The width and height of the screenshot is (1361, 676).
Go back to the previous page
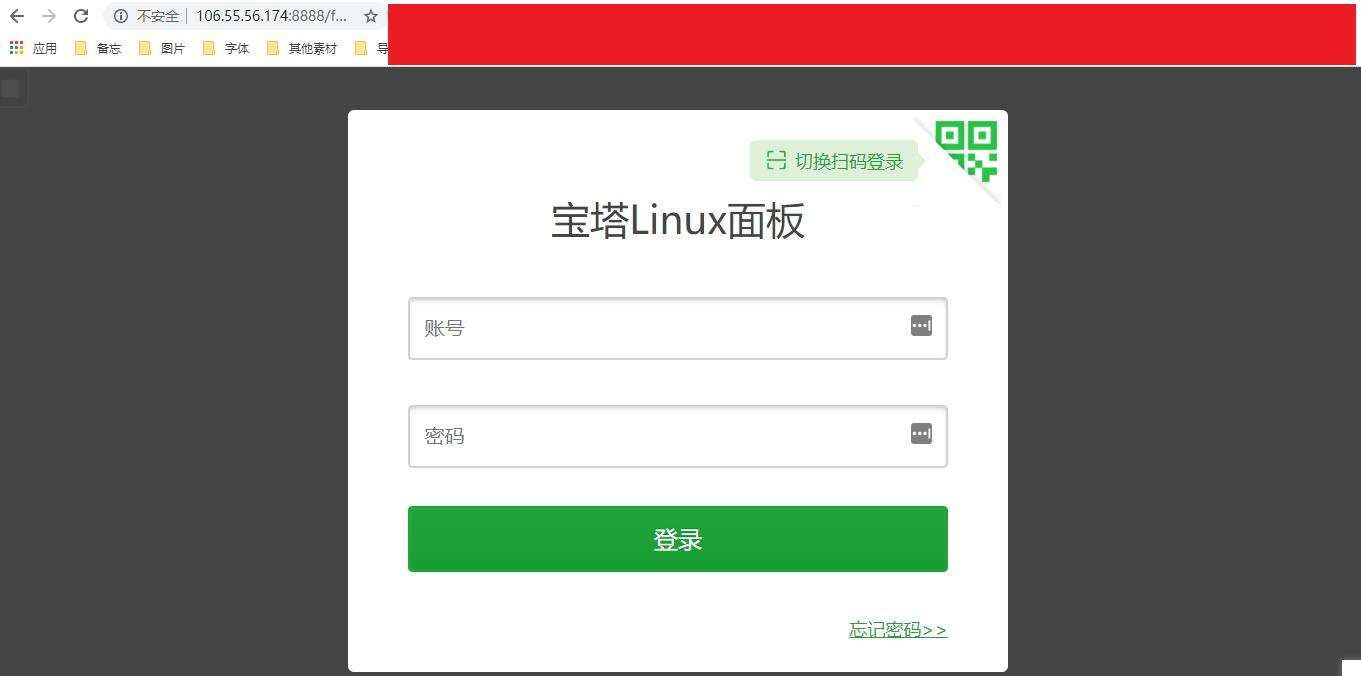pos(17,16)
